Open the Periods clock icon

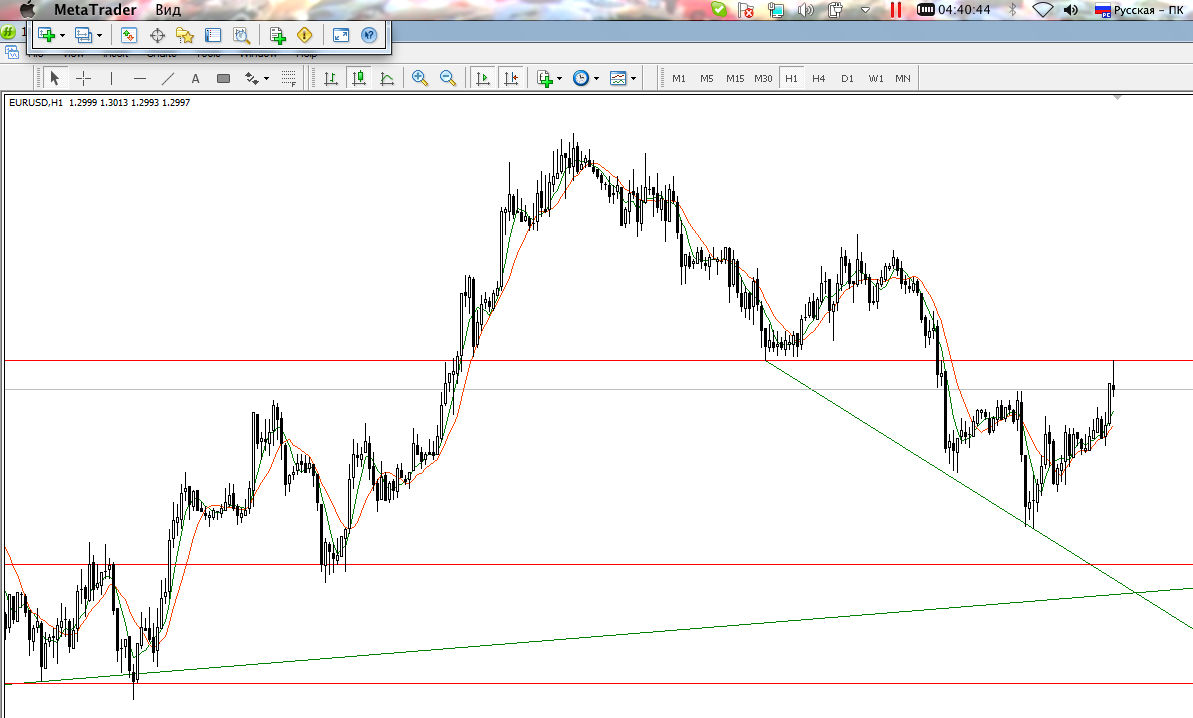coord(581,78)
